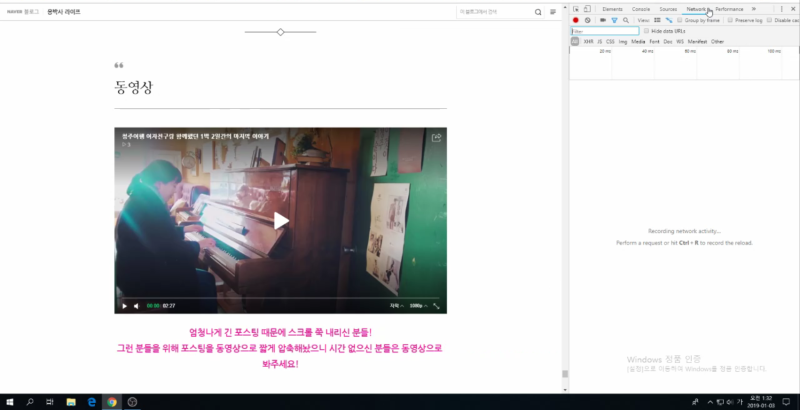Filter requests by WS
The image size is (800, 410).
(x=680, y=42)
